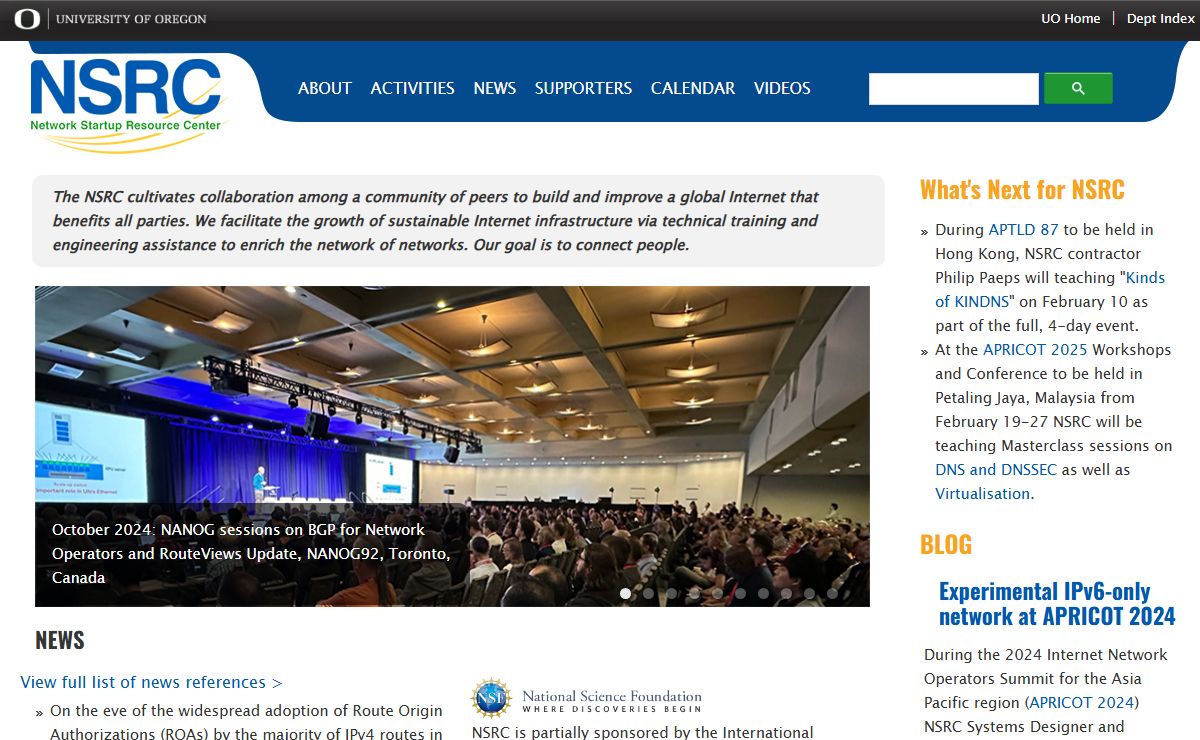Click the NSRC mission statement text box
Screen dimensions: 1200x740
coord(458,221)
